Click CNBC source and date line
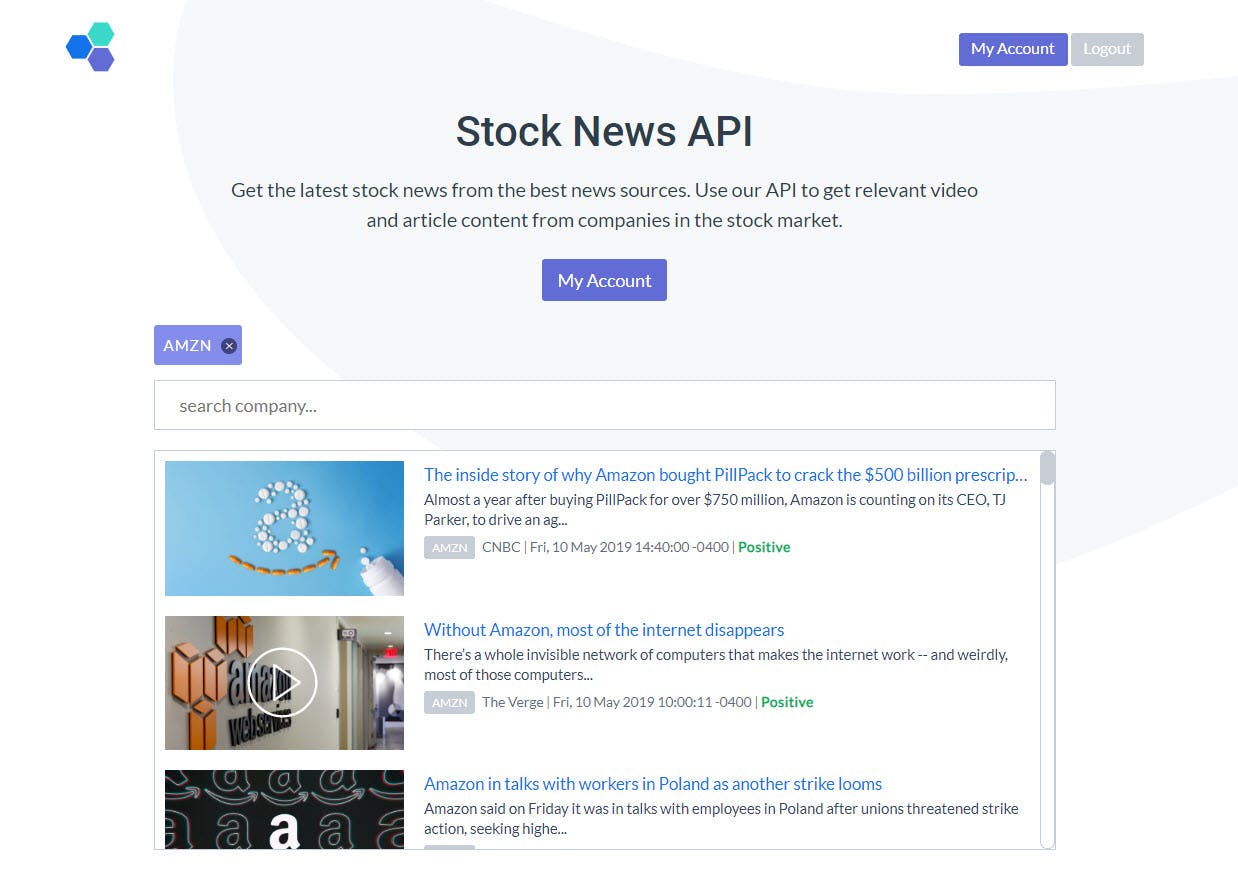1238x896 pixels. (606, 547)
